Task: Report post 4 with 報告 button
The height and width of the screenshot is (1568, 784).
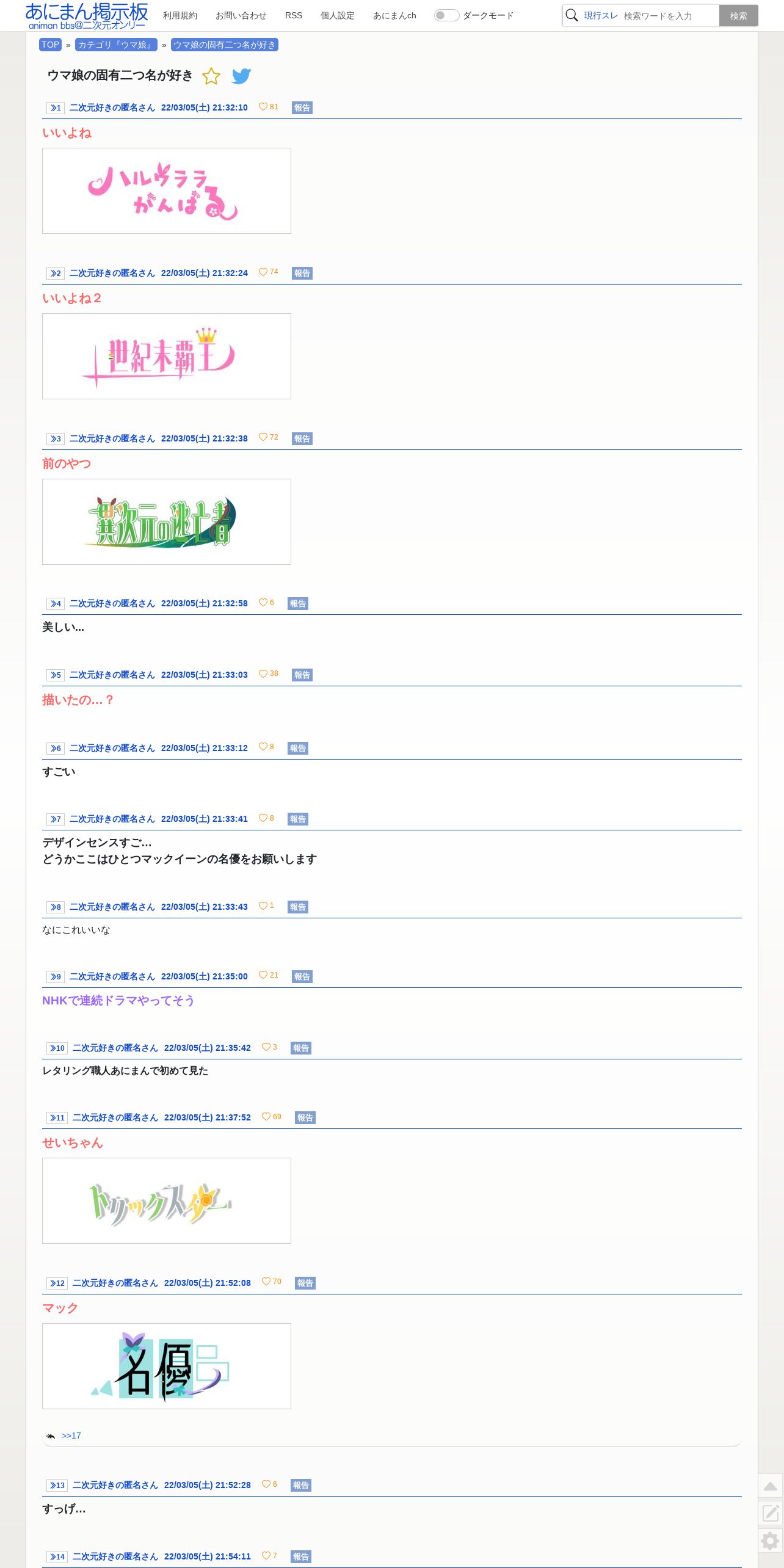Action: pos(298,604)
